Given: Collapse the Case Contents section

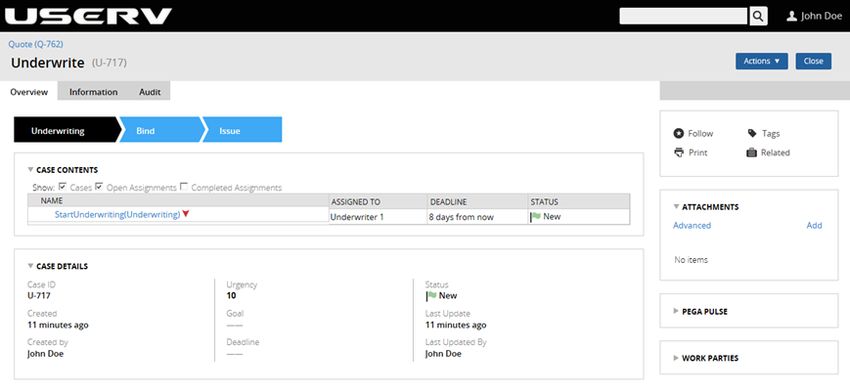Looking at the screenshot, I should point(30,170).
